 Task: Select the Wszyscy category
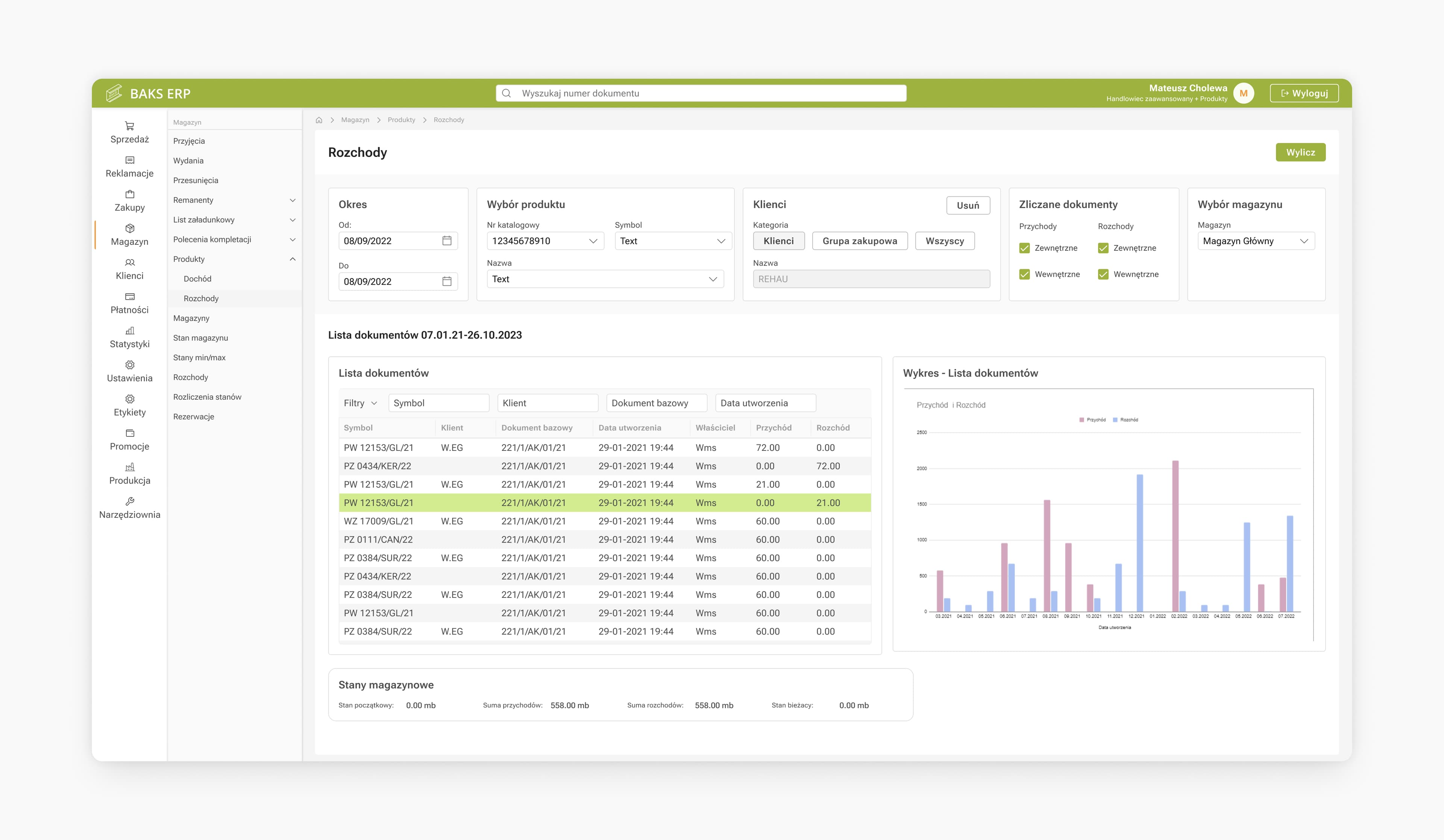point(944,241)
